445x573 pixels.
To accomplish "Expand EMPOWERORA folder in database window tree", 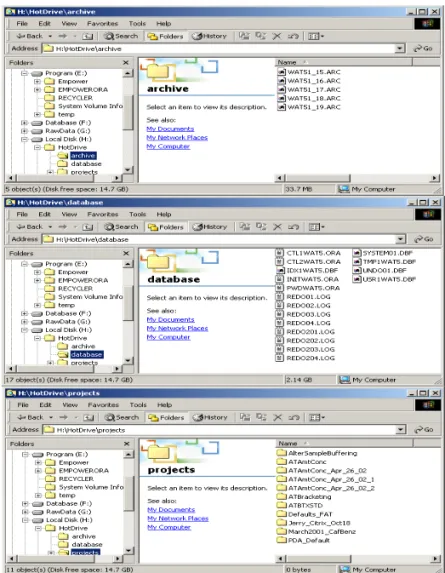I will tap(37, 281).
